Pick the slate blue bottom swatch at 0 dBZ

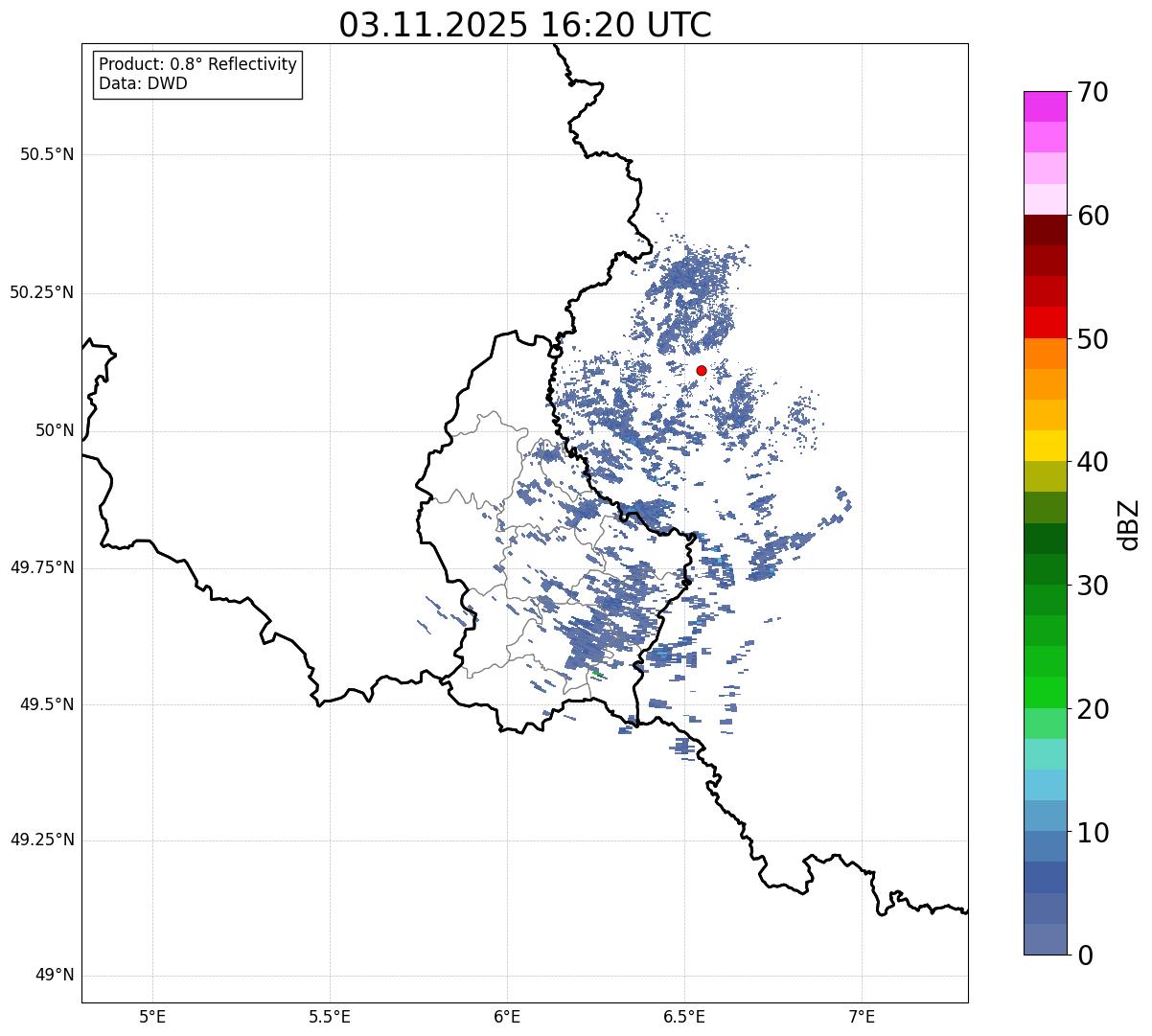1045,939
